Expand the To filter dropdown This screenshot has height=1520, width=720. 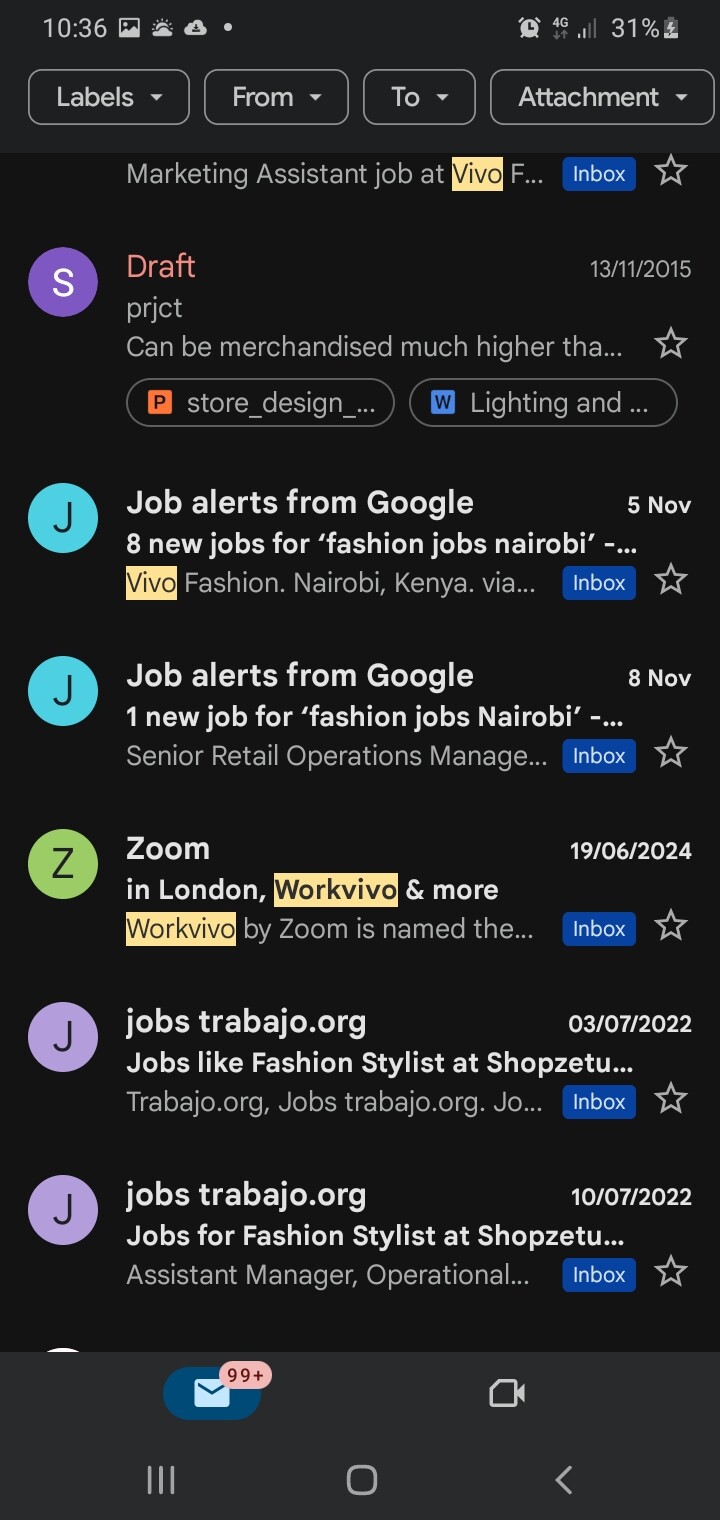[x=419, y=97]
